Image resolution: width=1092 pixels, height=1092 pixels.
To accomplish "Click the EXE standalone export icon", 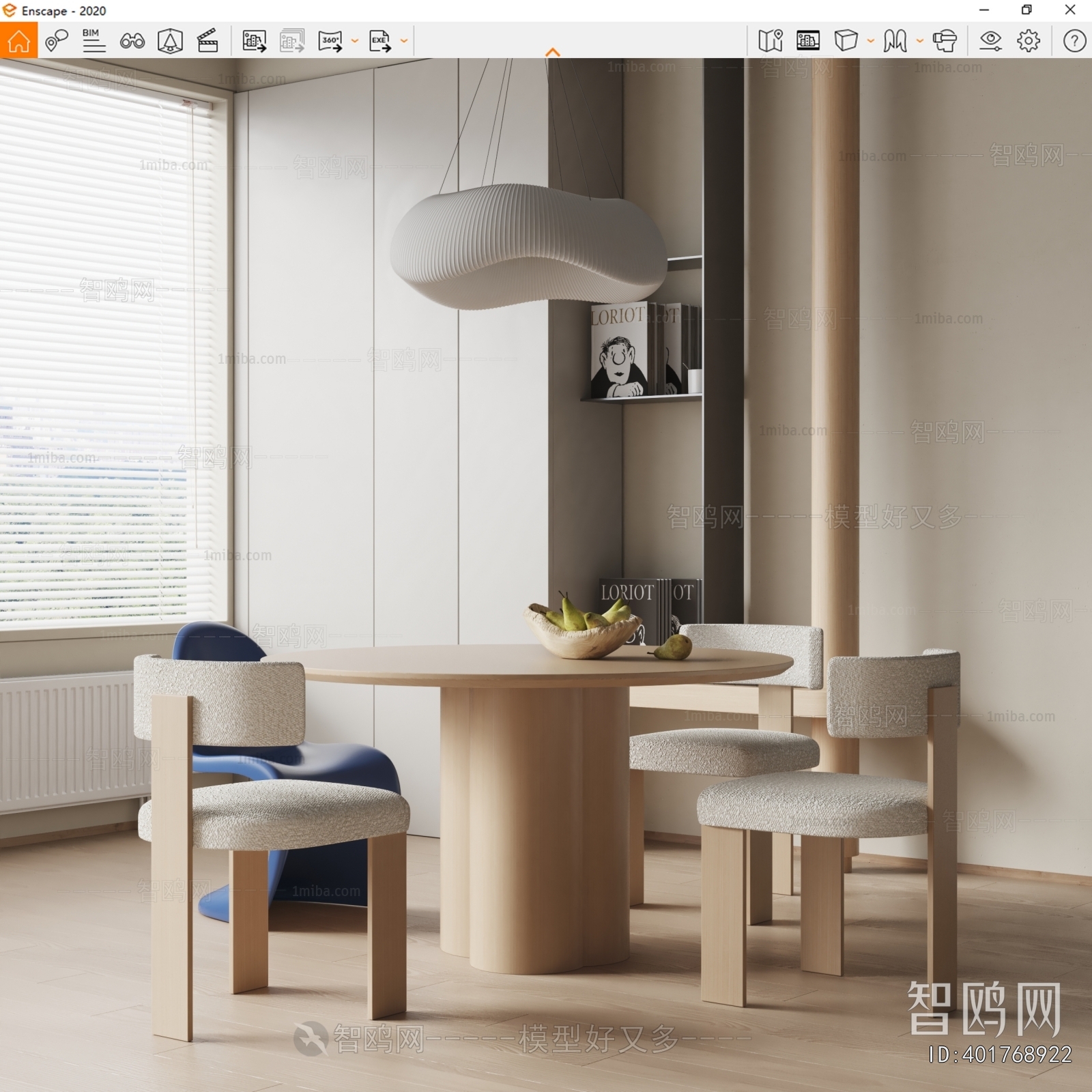I will tap(380, 41).
